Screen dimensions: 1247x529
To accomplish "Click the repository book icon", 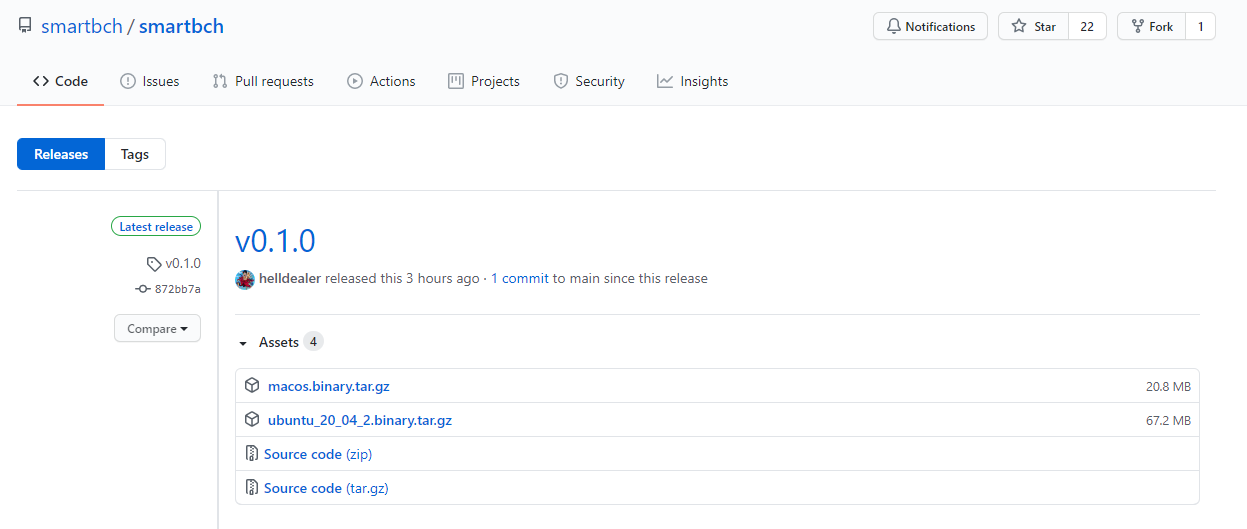I will click(25, 26).
